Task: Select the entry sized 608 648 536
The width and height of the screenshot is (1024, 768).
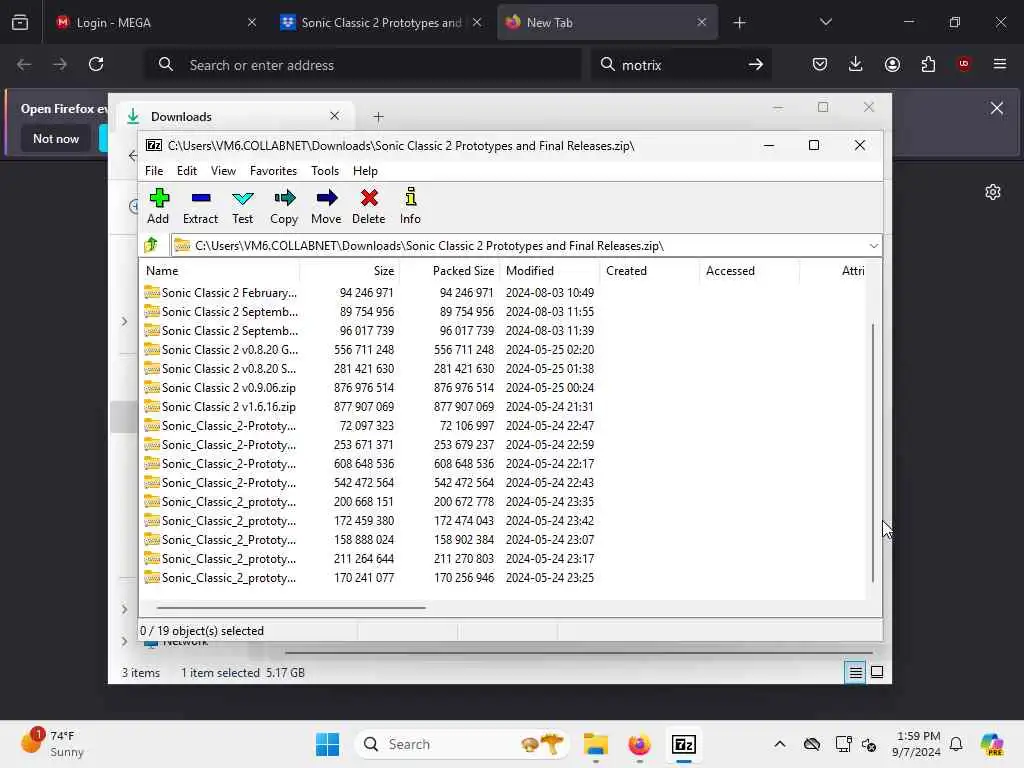Action: (369, 464)
